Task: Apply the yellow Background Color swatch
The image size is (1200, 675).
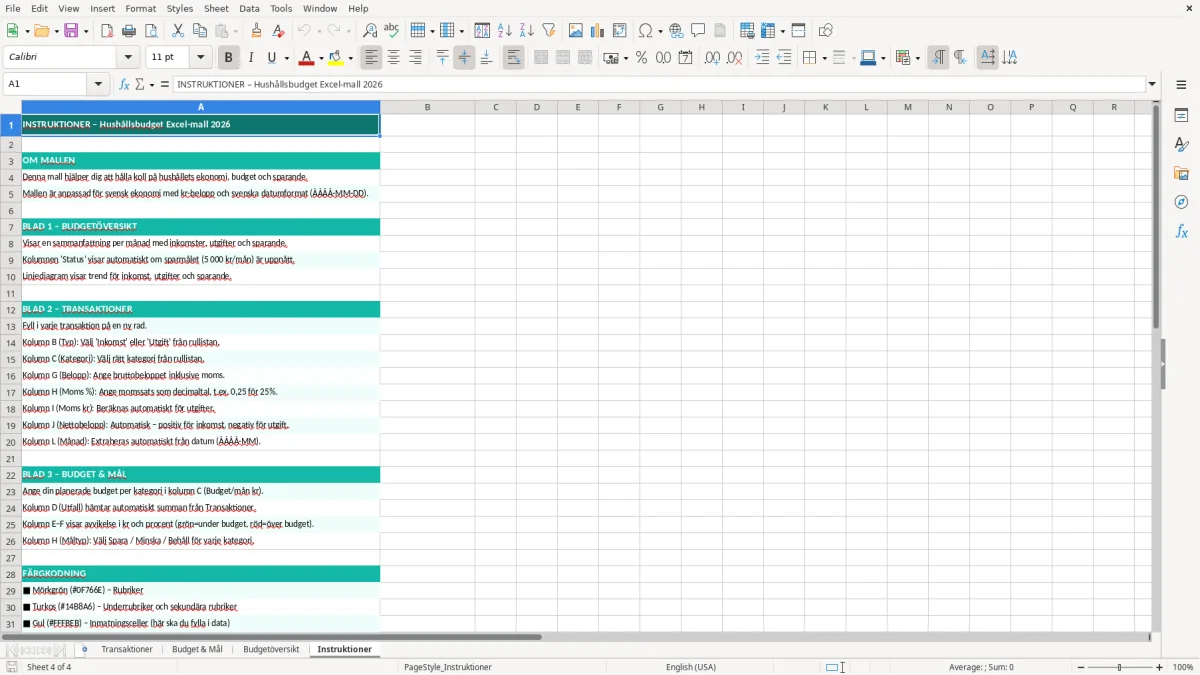Action: tap(336, 58)
